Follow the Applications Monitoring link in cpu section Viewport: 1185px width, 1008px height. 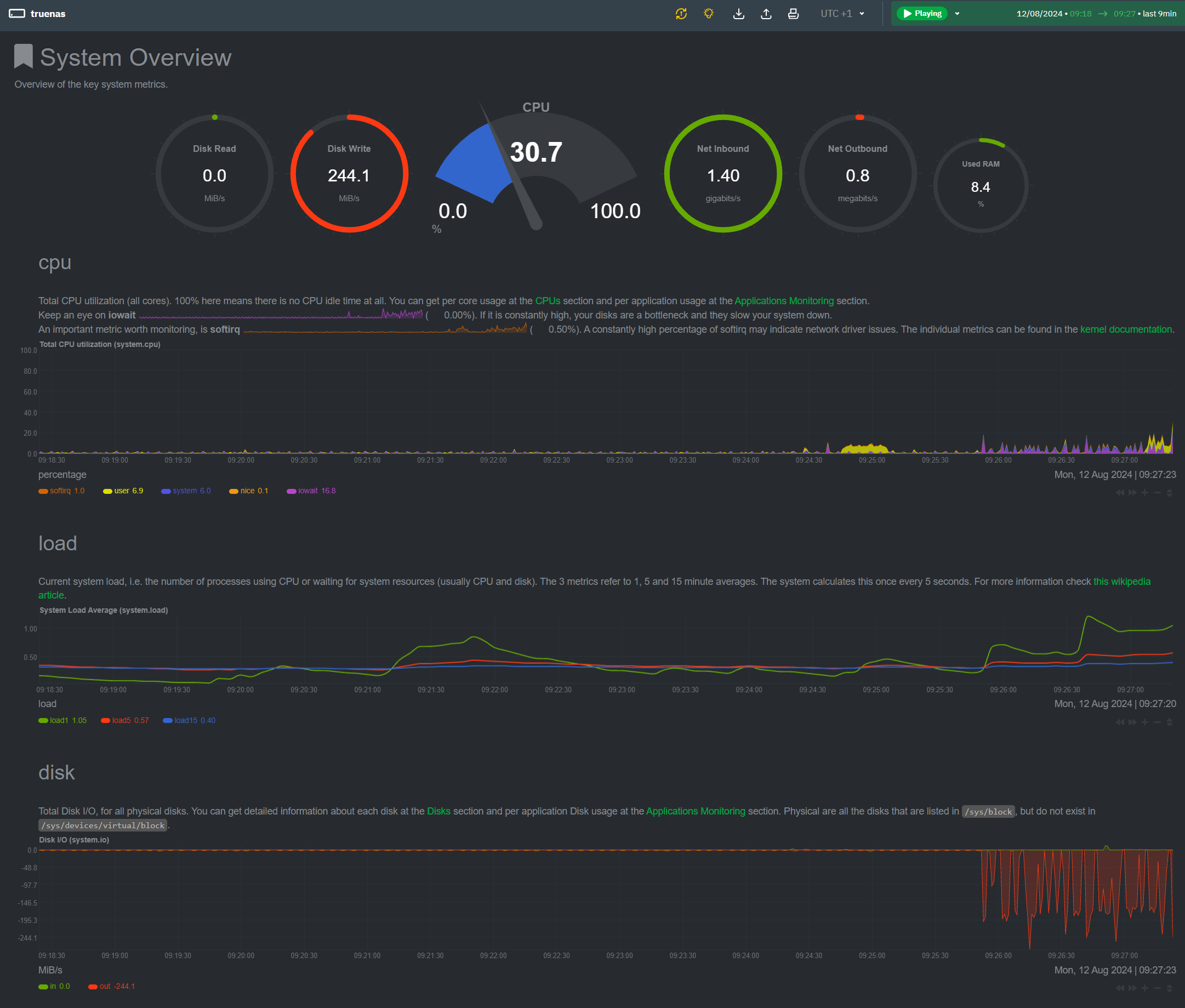pos(783,300)
